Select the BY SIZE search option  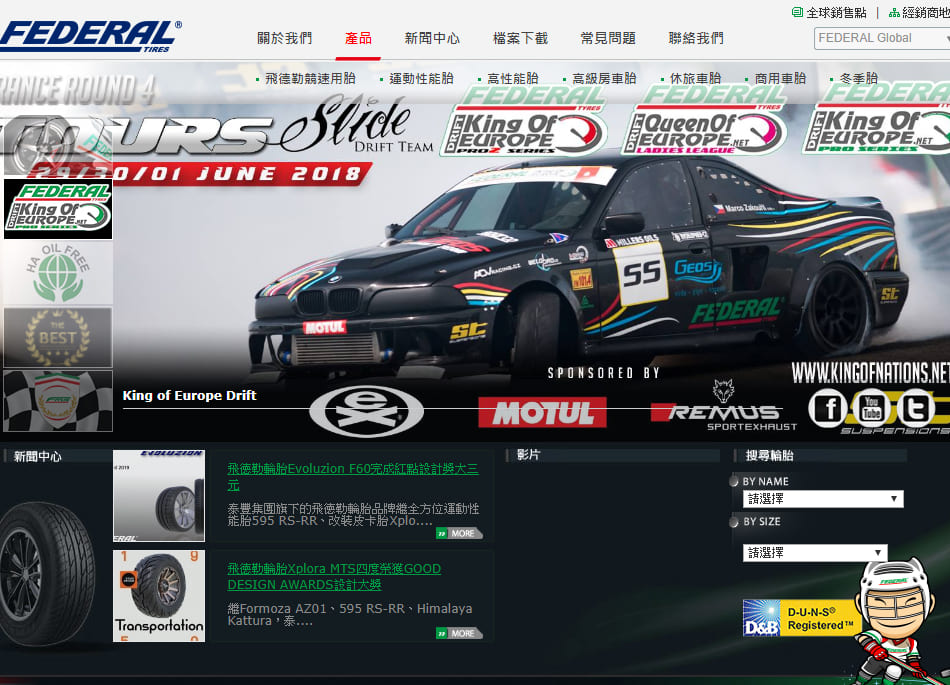[737, 521]
